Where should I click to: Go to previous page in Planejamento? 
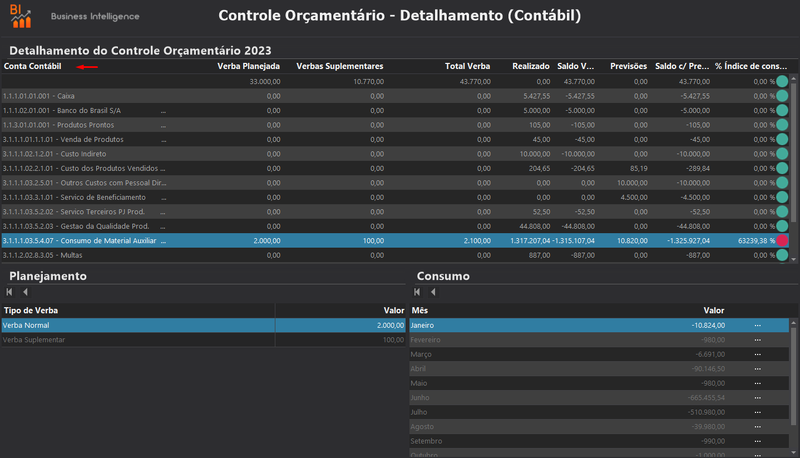25,292
